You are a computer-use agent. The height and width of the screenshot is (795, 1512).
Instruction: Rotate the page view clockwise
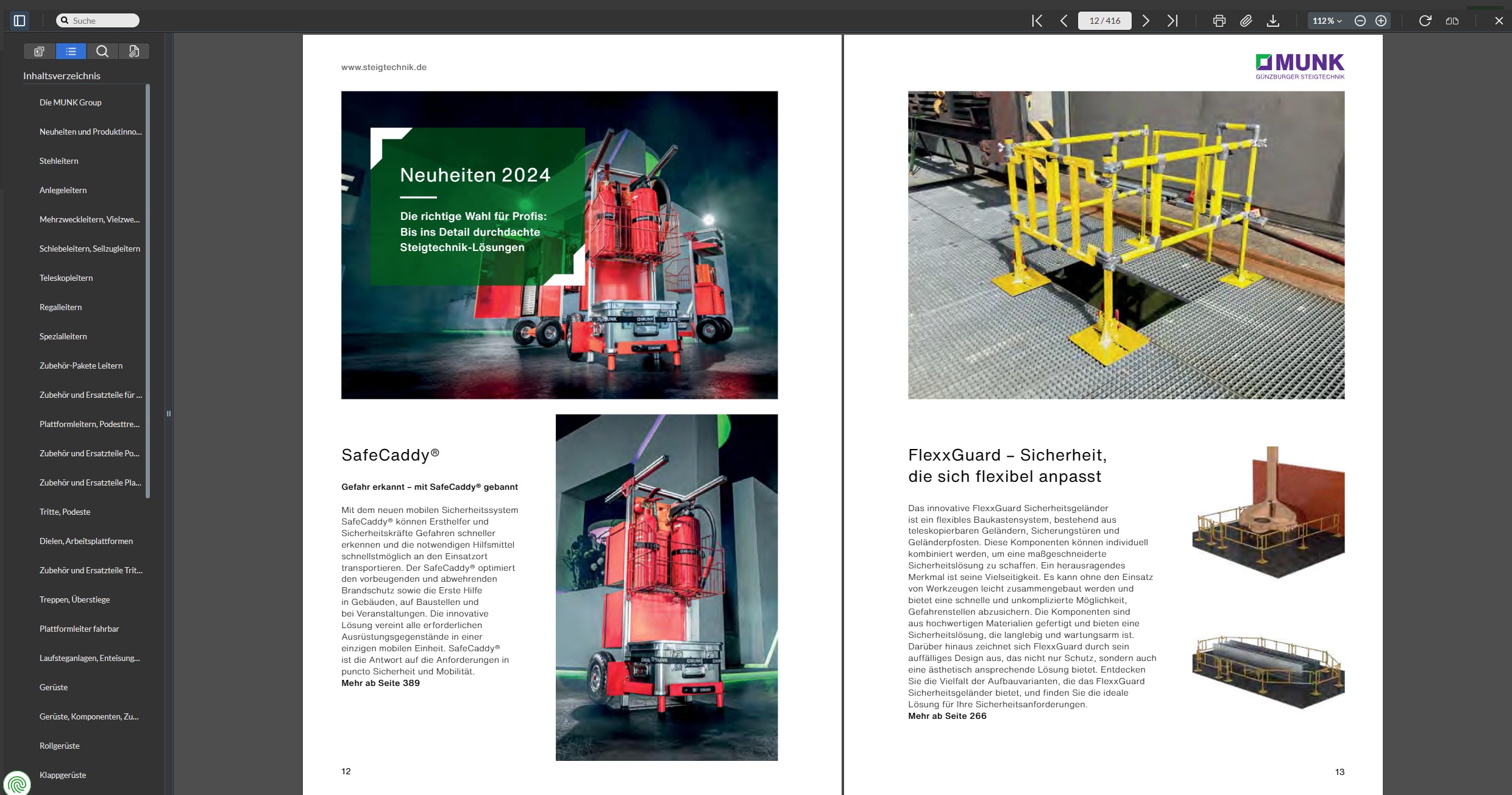1425,21
